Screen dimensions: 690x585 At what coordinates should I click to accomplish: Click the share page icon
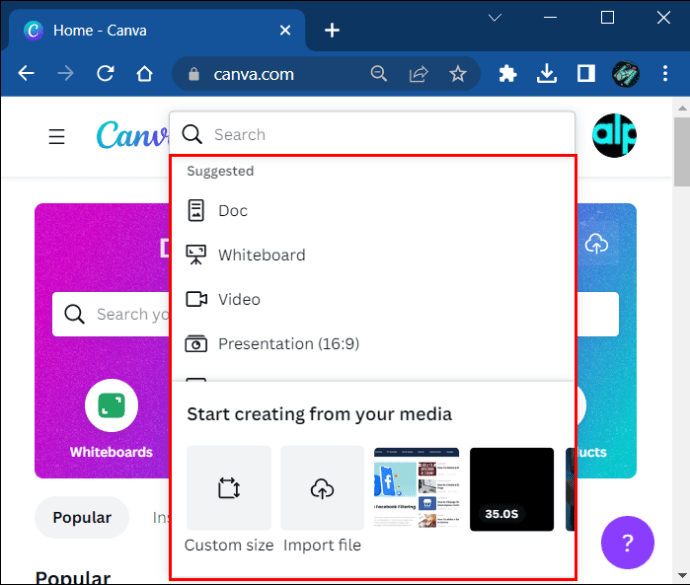[x=418, y=74]
